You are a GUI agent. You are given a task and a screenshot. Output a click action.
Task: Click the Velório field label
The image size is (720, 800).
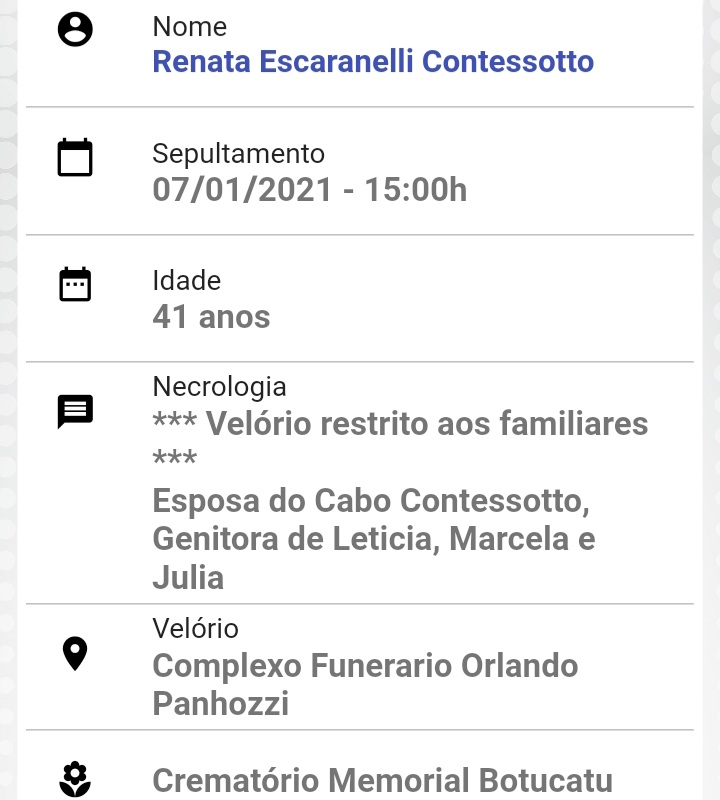coord(195,629)
